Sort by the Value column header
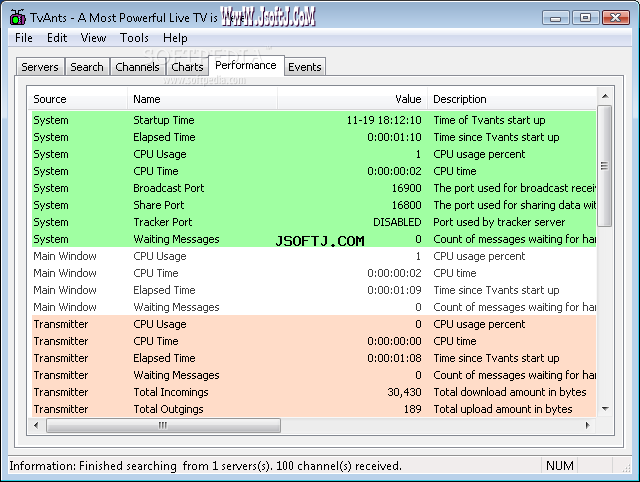640x482 pixels. [353, 99]
